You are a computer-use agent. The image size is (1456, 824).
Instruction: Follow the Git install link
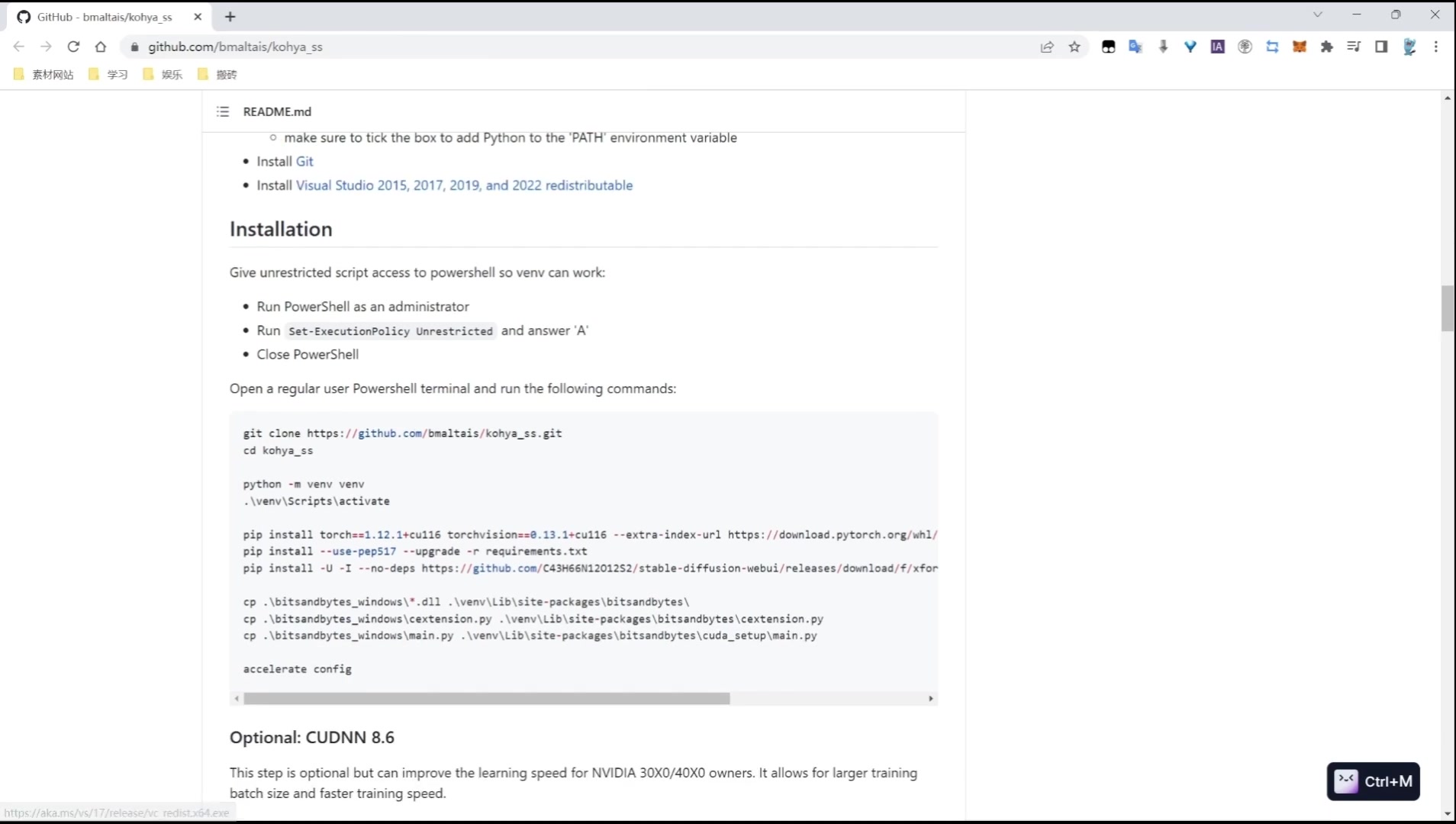304,161
